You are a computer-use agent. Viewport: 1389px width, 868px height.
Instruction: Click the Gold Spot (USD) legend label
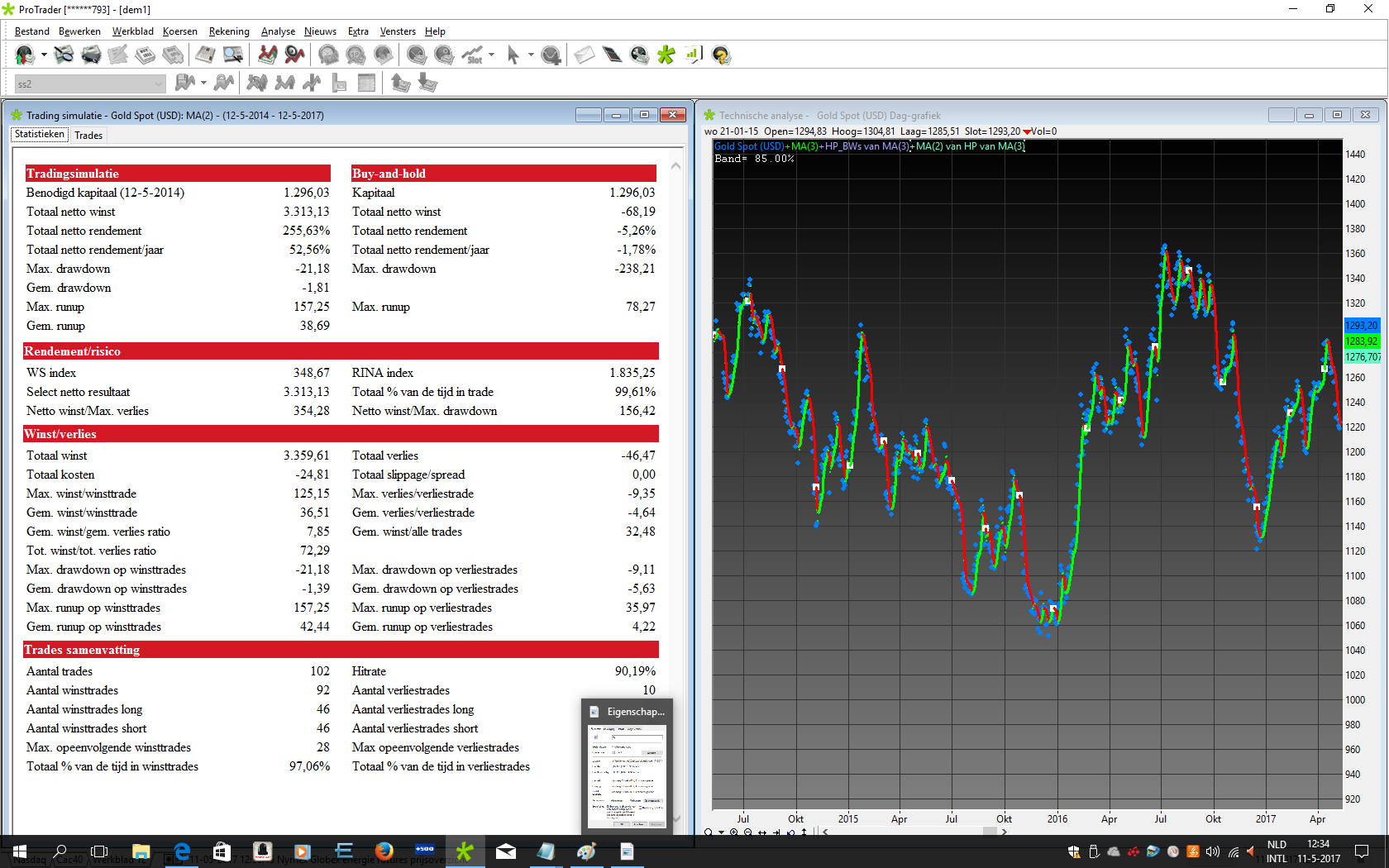point(749,146)
